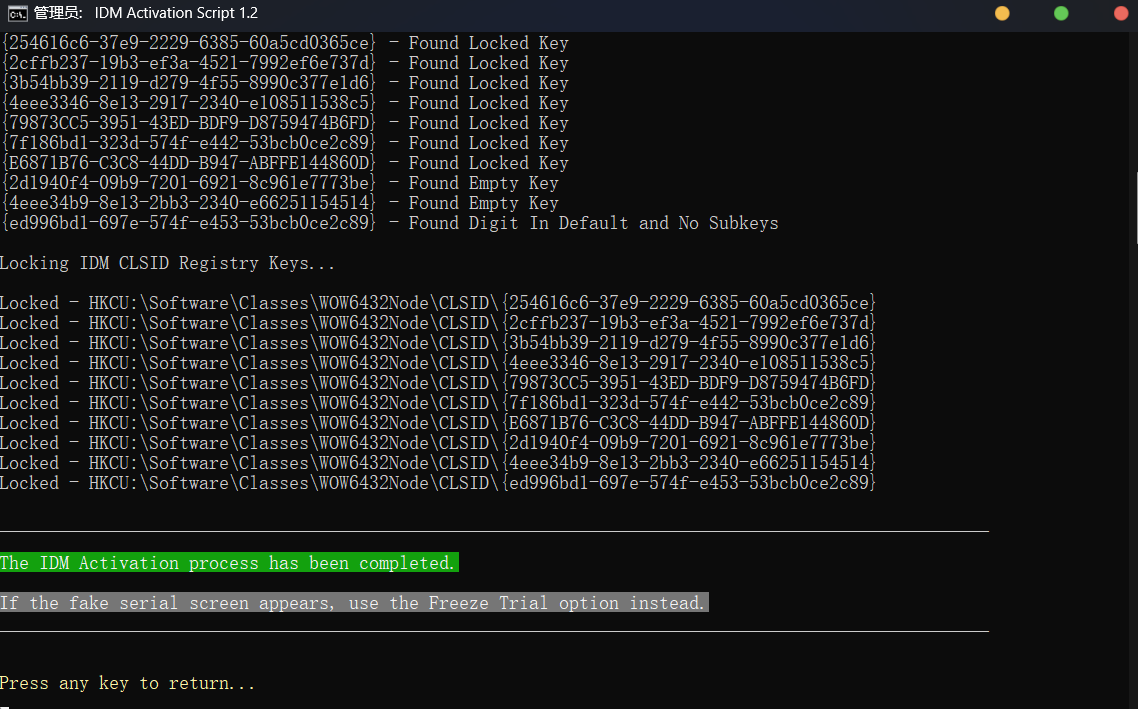The height and width of the screenshot is (709, 1138).
Task: Click Found Empty Key line for {2d1940f4-09b9...}
Action: coord(279,183)
